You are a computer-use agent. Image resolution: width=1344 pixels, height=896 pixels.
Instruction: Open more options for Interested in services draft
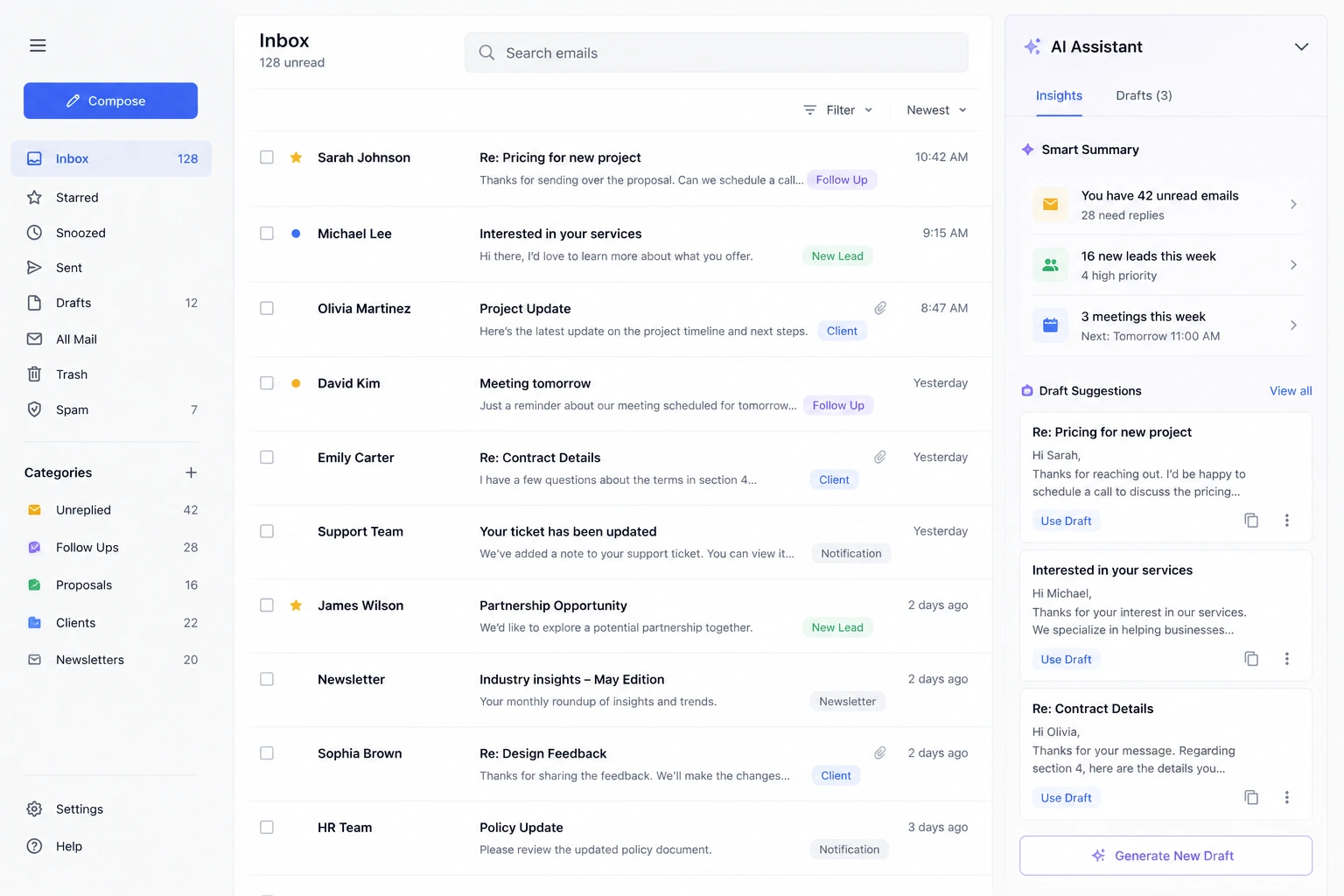click(1286, 659)
